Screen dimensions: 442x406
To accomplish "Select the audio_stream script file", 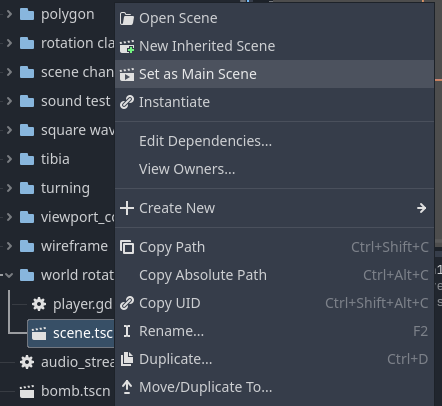I will (67, 362).
